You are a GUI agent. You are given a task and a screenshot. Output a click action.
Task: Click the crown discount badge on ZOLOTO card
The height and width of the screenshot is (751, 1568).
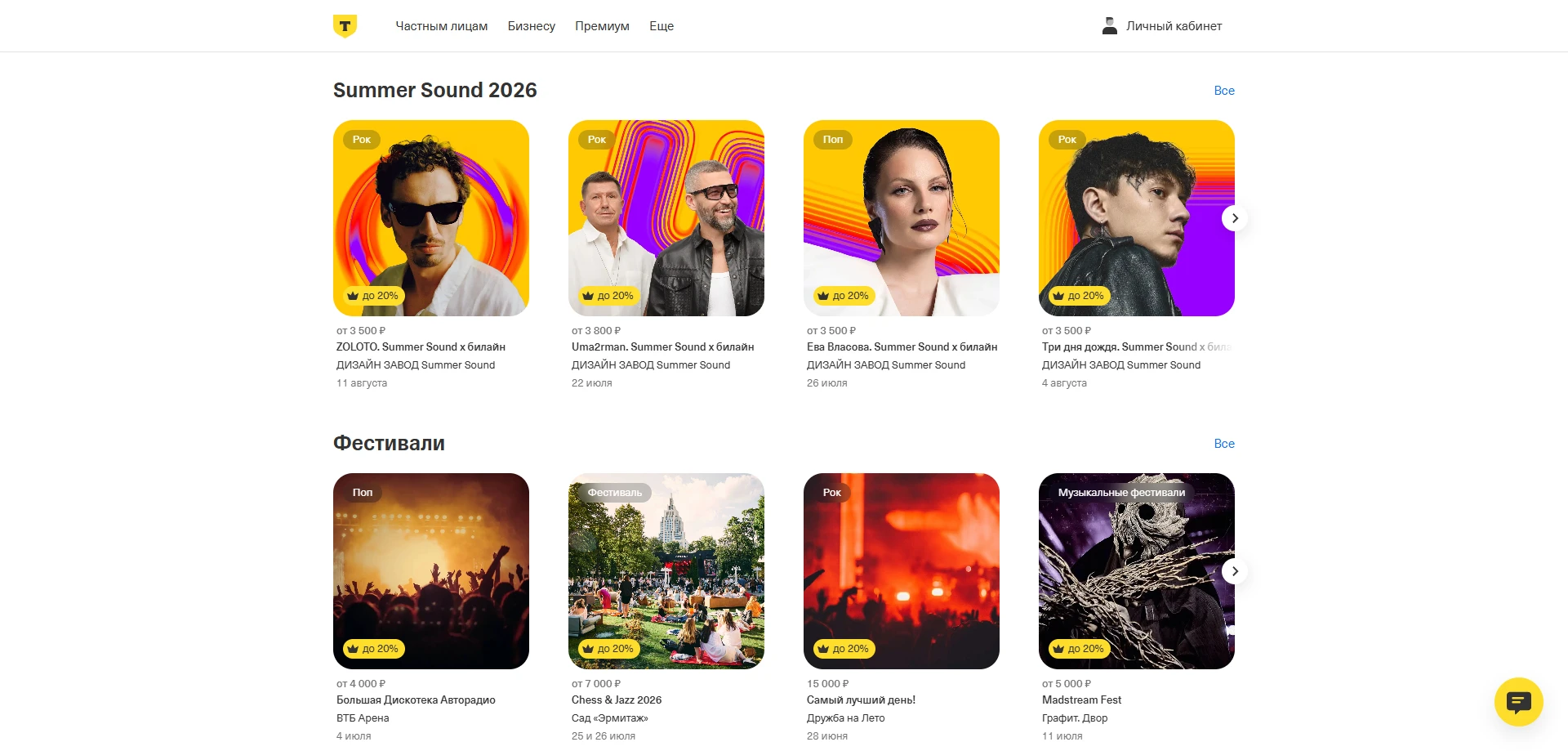point(373,296)
